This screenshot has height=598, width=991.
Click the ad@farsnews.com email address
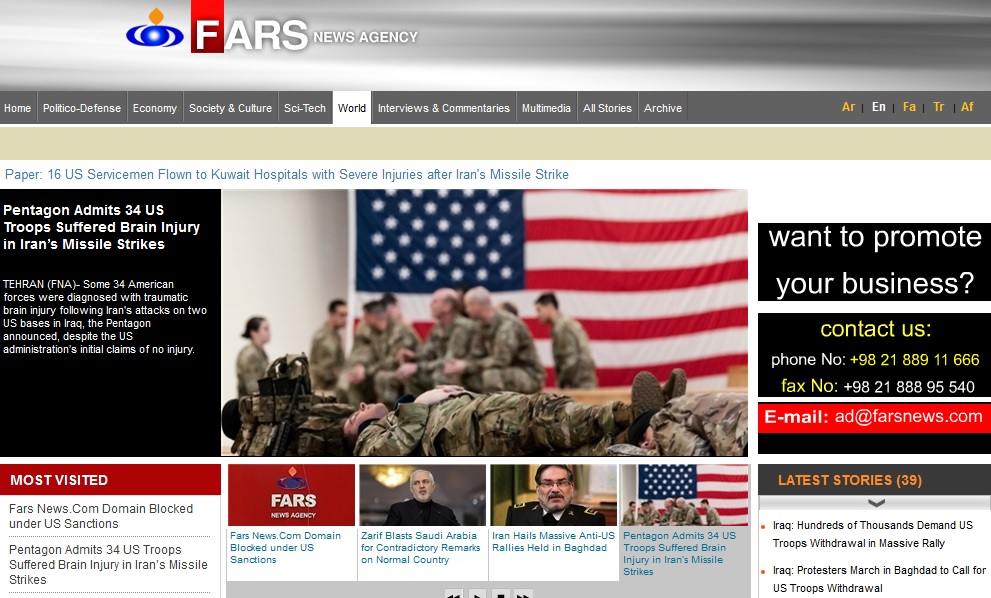tap(908, 417)
